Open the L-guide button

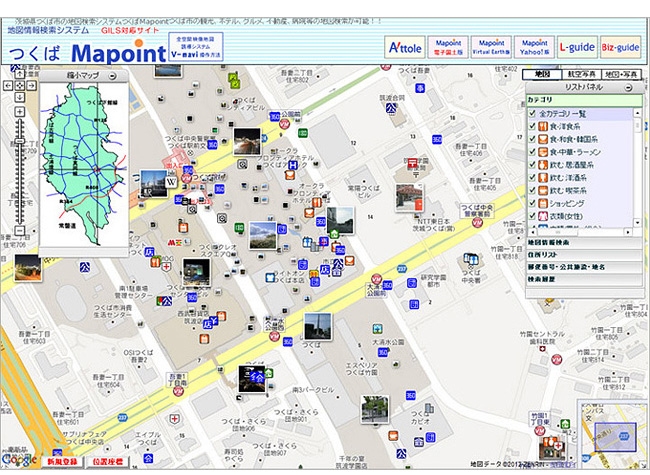point(577,48)
